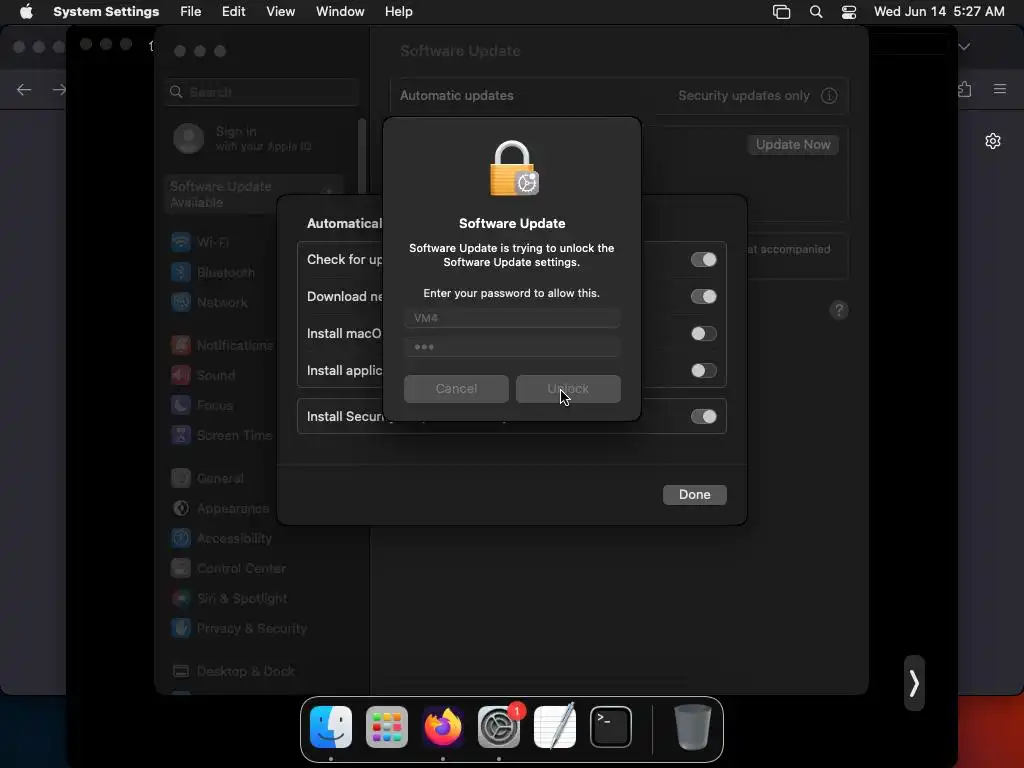Image resolution: width=1024 pixels, height=768 pixels.
Task: Select Screen Time in settings sidebar
Action: click(x=221, y=436)
